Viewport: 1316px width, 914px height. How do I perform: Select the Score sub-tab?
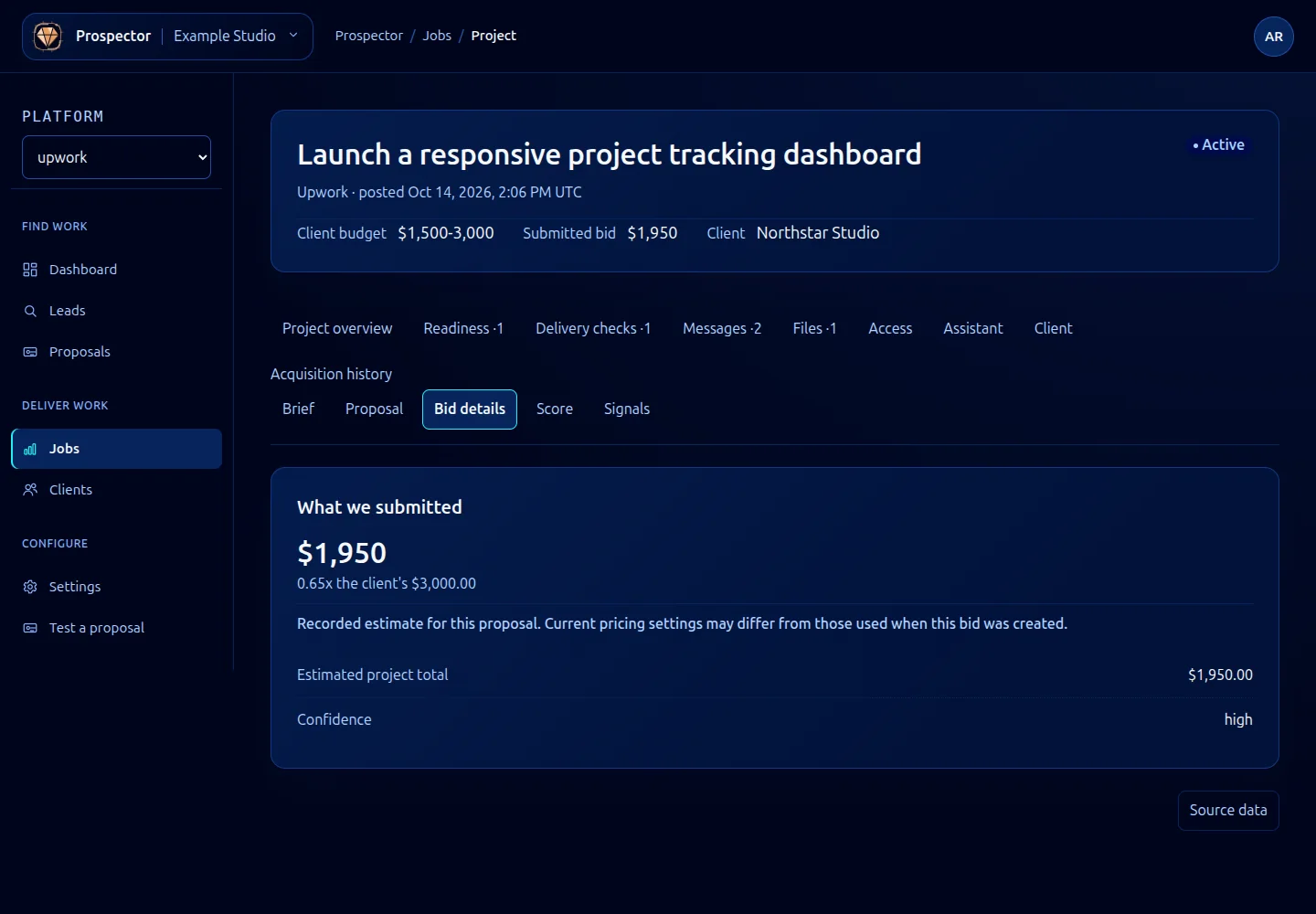tap(555, 409)
